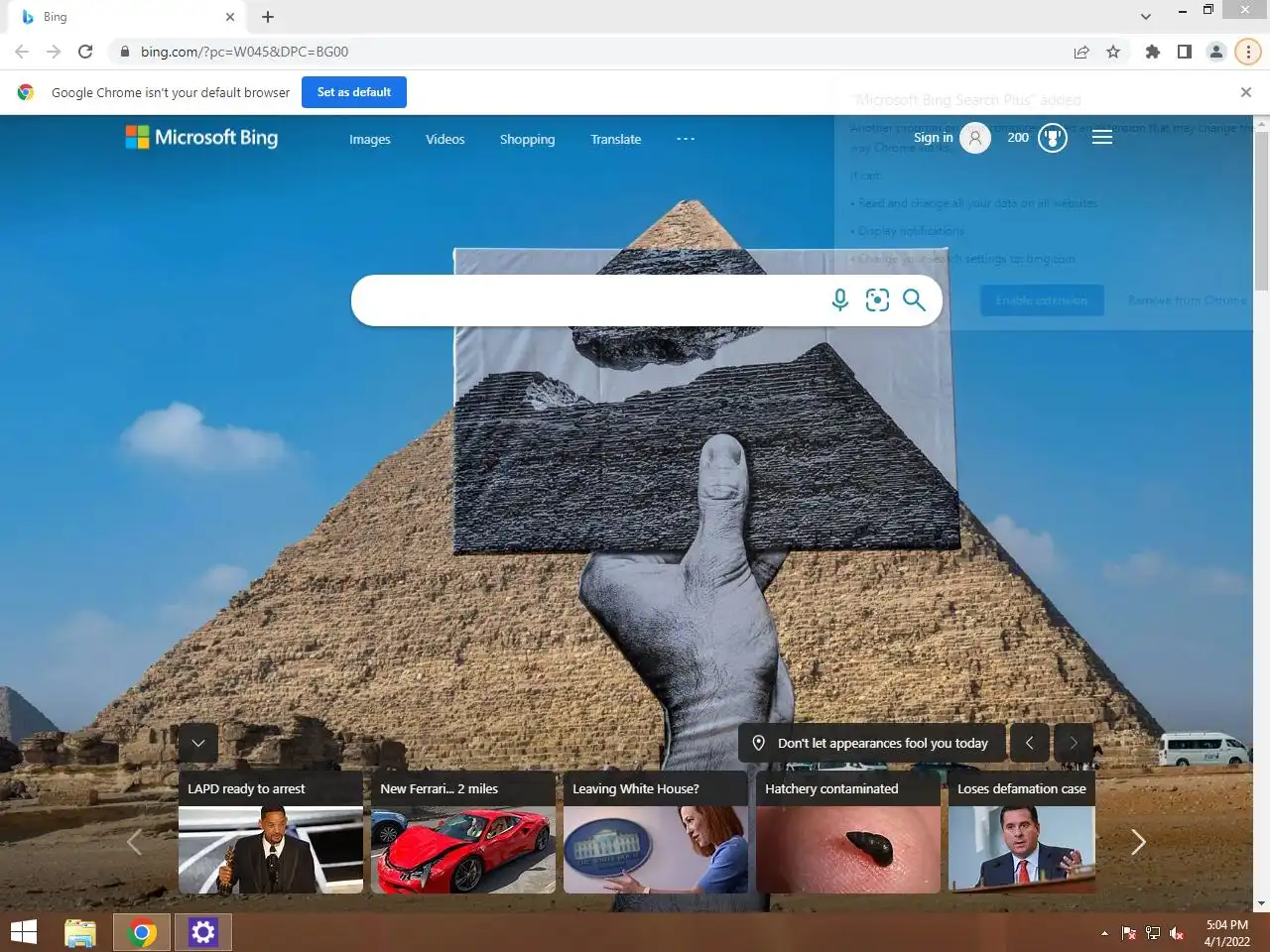Dismiss the default browser infobar

point(1246,92)
